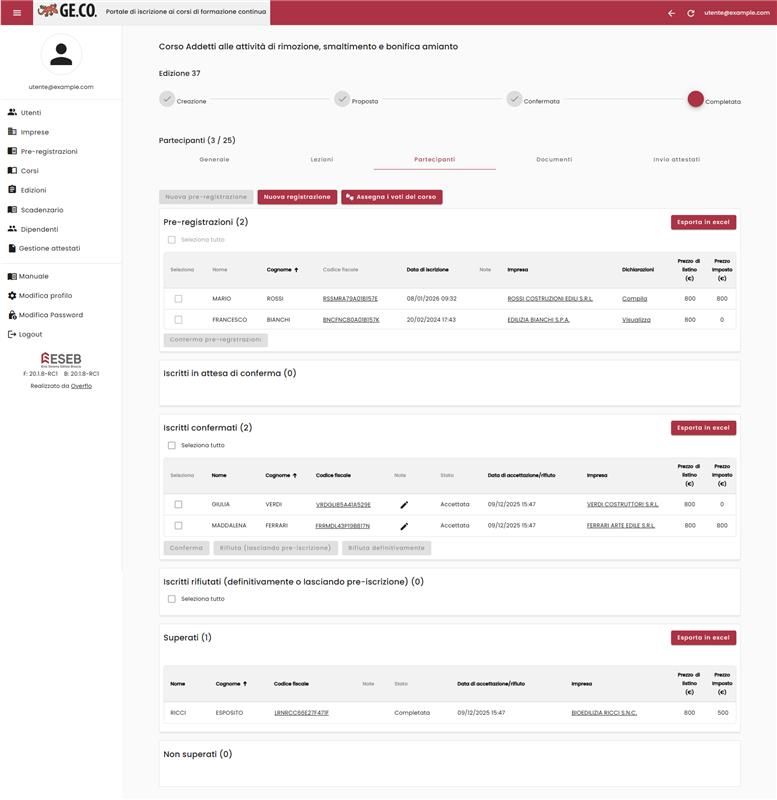Switch to the Lezioni tab
Image resolution: width=777 pixels, height=800 pixels.
[x=322, y=160]
